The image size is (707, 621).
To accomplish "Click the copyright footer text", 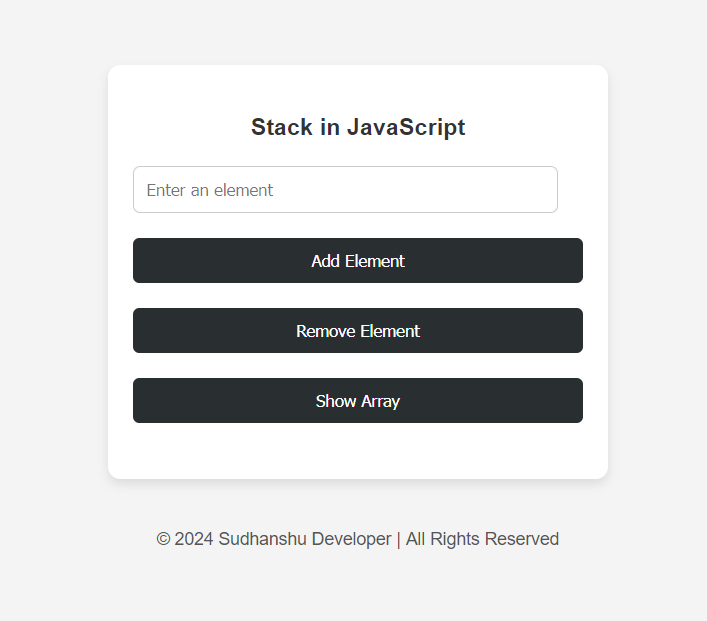I will [x=358, y=539].
